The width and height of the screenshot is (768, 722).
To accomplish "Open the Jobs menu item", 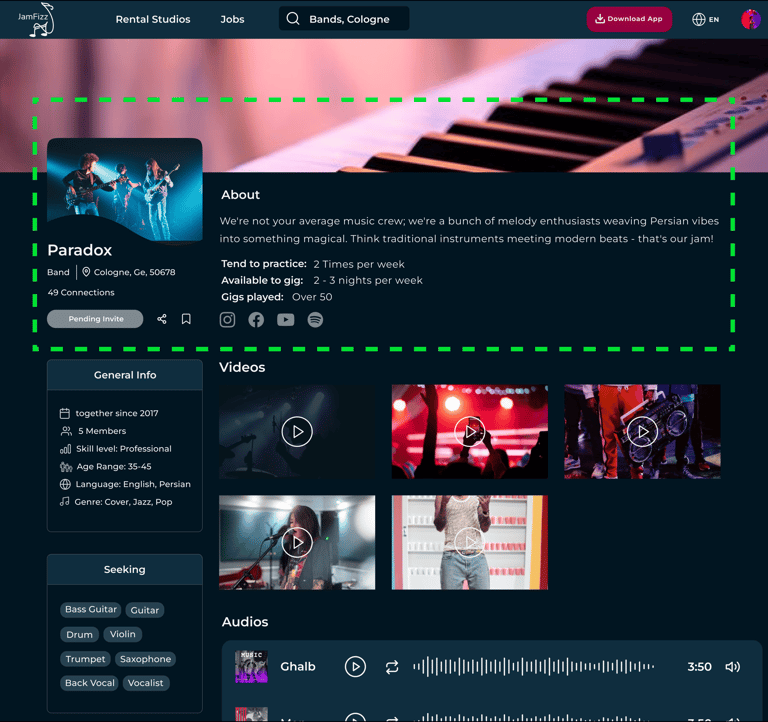I will pos(232,19).
